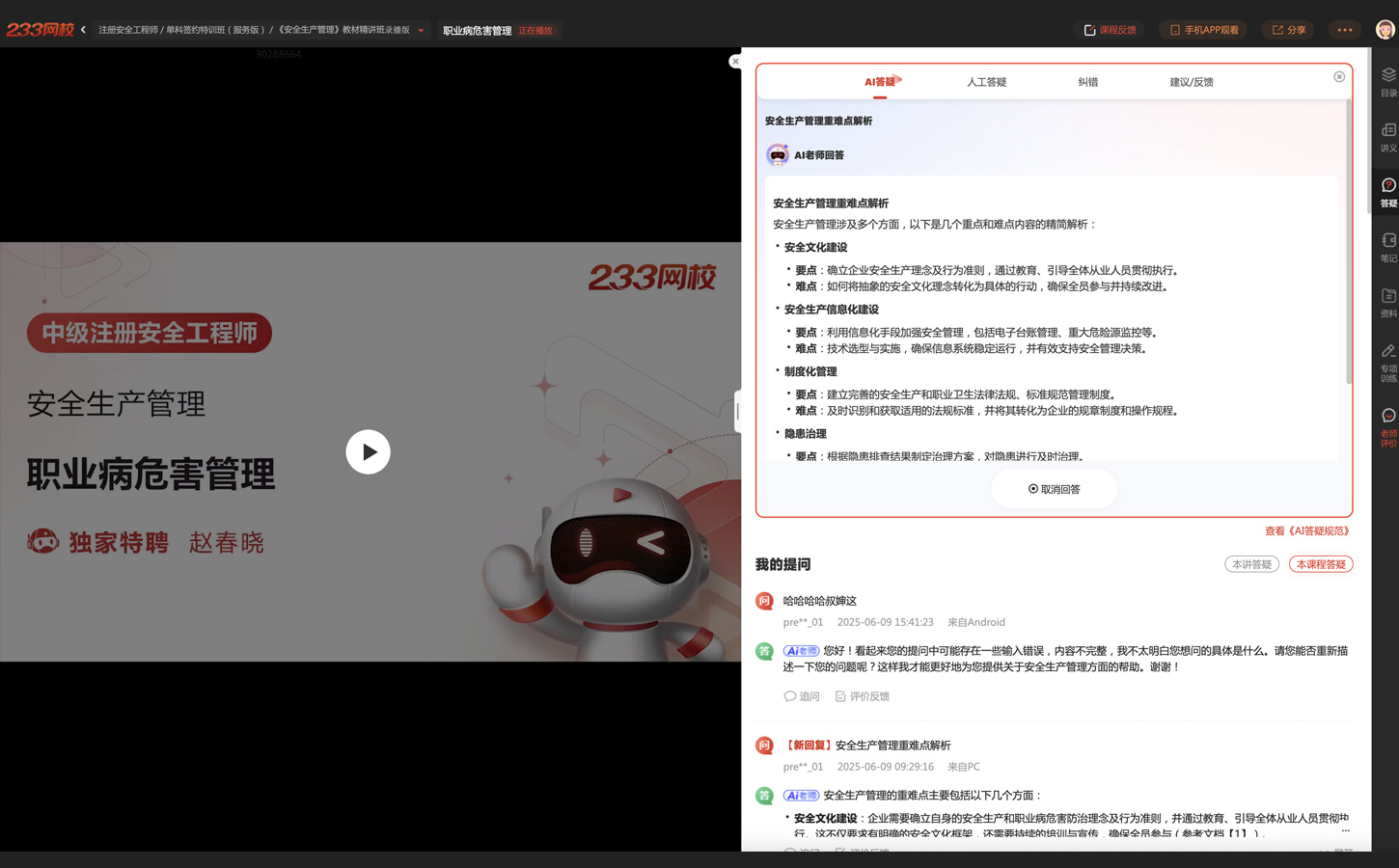
Task: Switch to the 纠错 tab
Action: 1087,82
